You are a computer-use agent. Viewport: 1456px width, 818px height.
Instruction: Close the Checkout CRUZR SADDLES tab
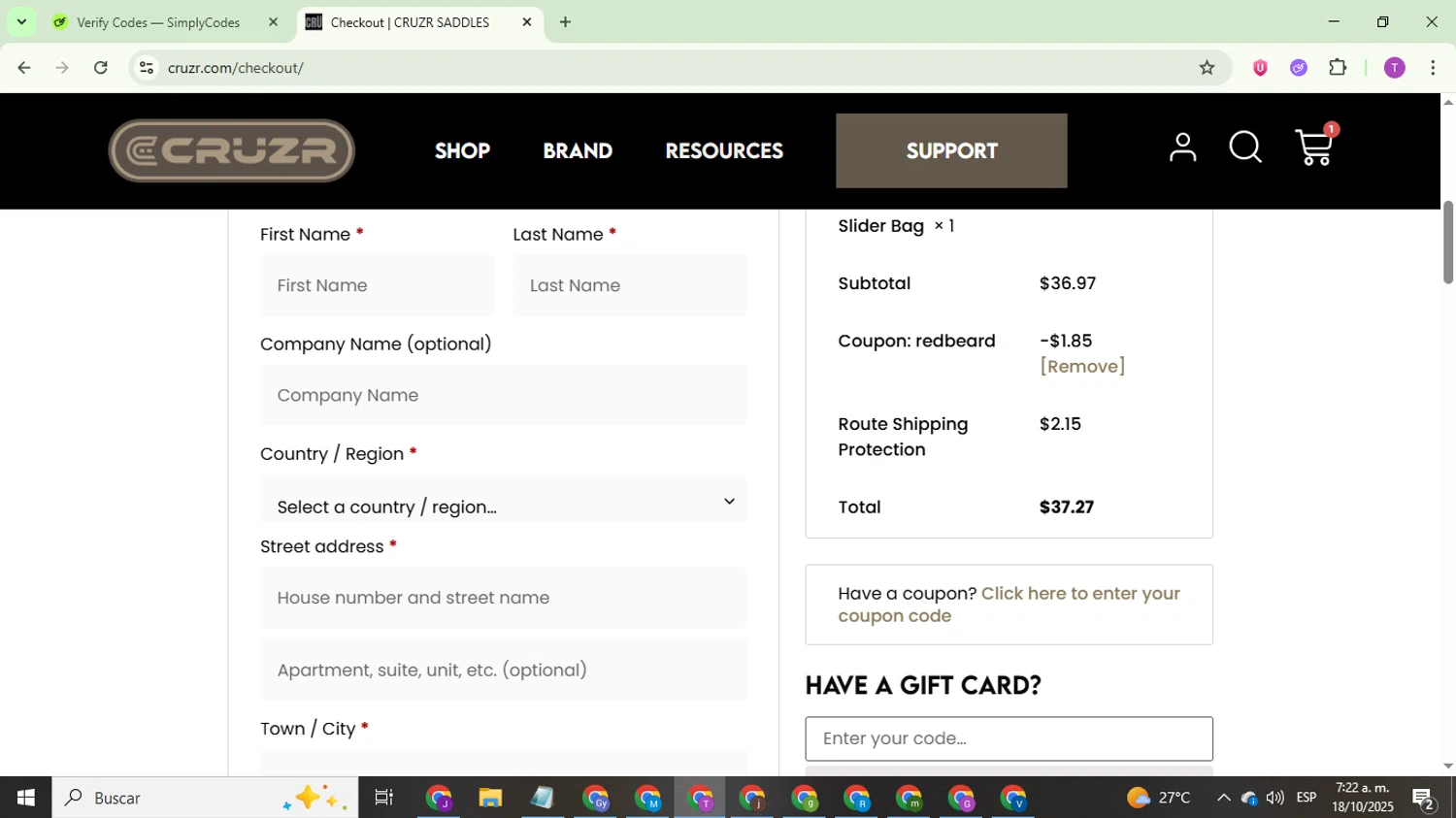coord(527,22)
